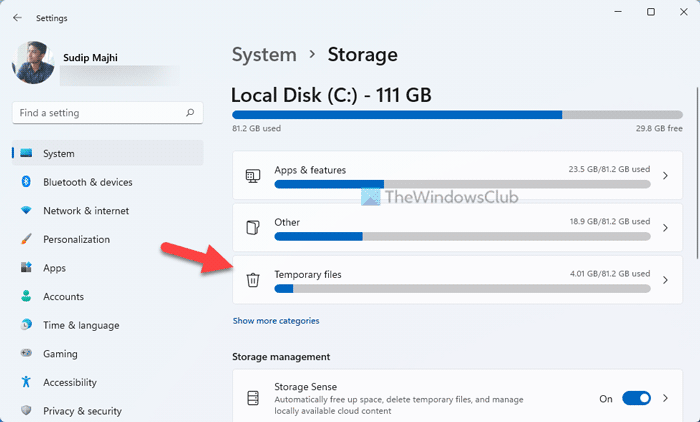700x422 pixels.
Task: Open the Accounts settings section
Action: 63,297
